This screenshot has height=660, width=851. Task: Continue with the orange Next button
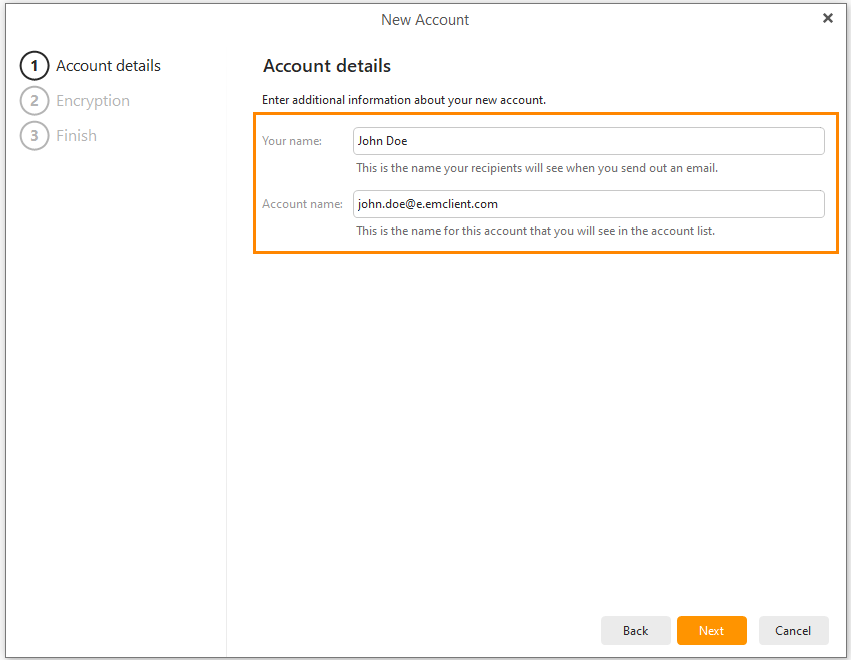(712, 631)
